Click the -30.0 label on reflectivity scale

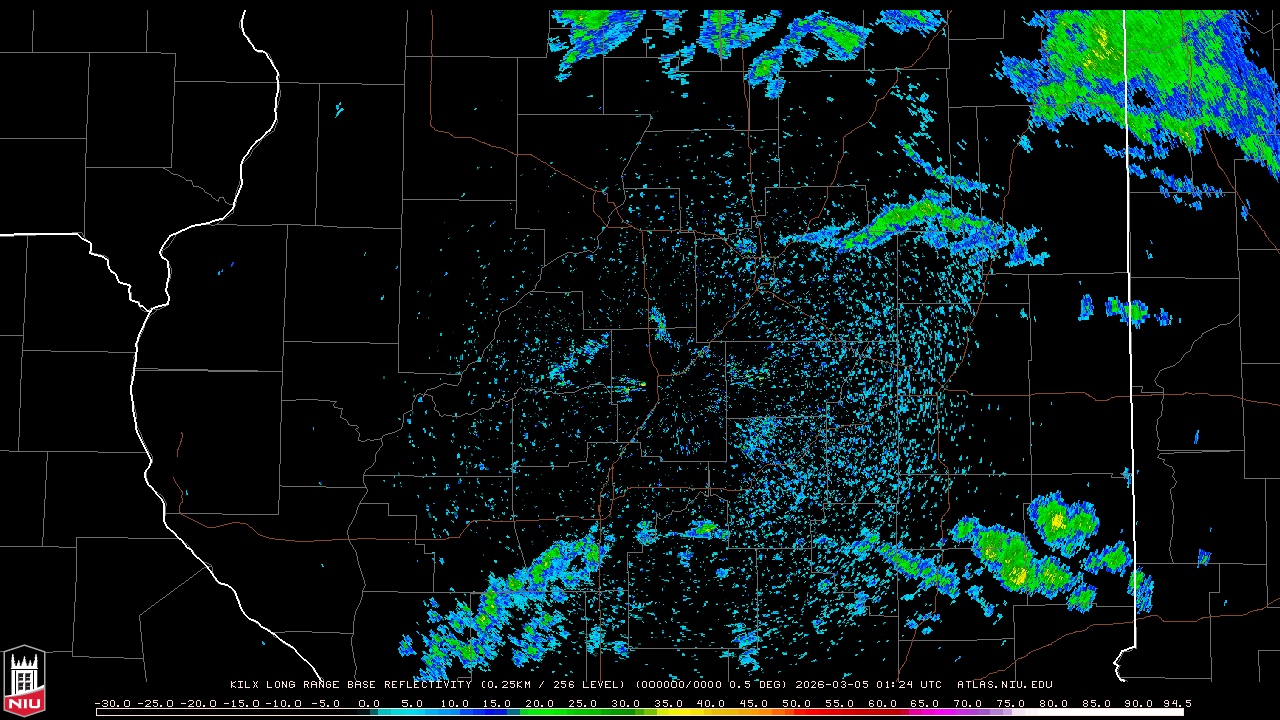112,703
